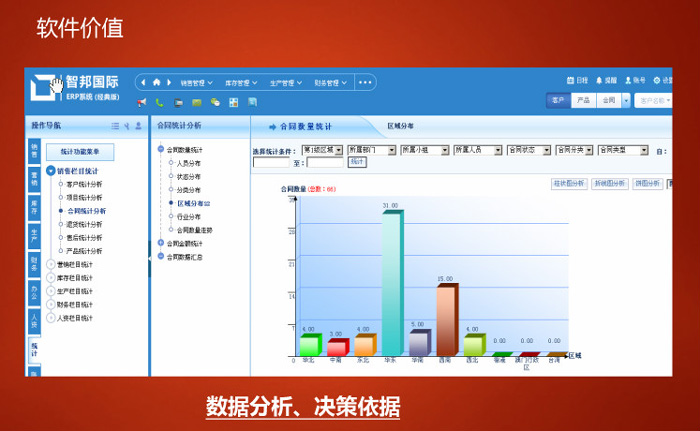Click the red megaphone announcement icon
Viewport: 700px width, 431px height.
tap(142, 102)
